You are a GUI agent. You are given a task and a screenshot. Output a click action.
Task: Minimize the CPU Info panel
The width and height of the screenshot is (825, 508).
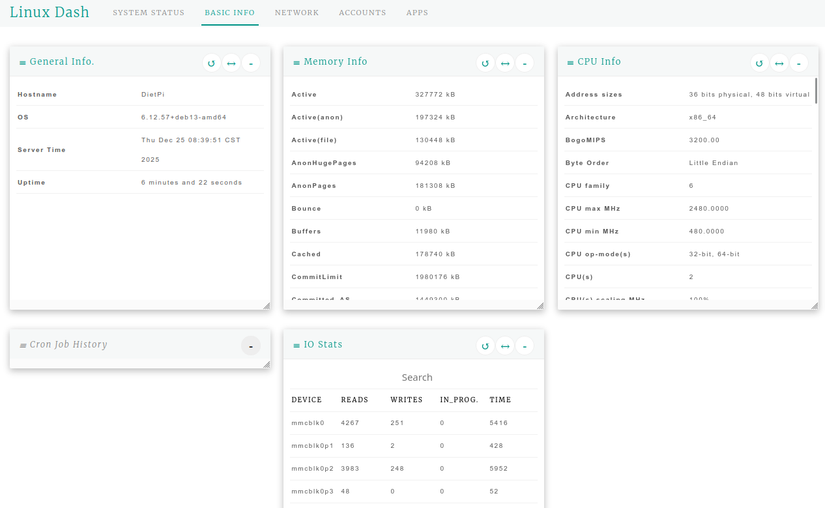[799, 63]
